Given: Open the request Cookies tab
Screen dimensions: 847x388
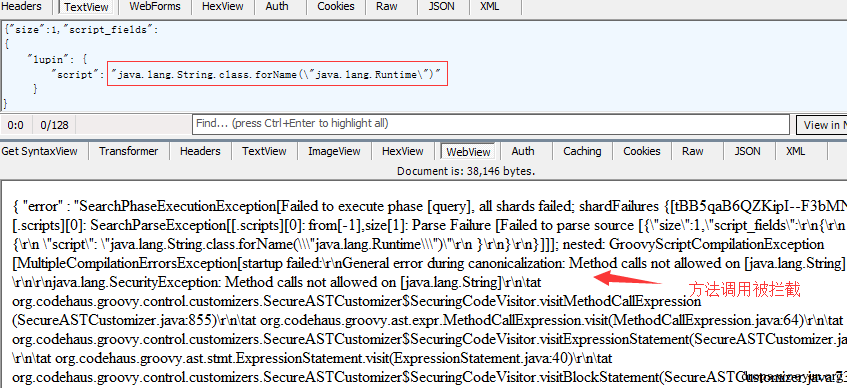Looking at the screenshot, I should point(336,6).
